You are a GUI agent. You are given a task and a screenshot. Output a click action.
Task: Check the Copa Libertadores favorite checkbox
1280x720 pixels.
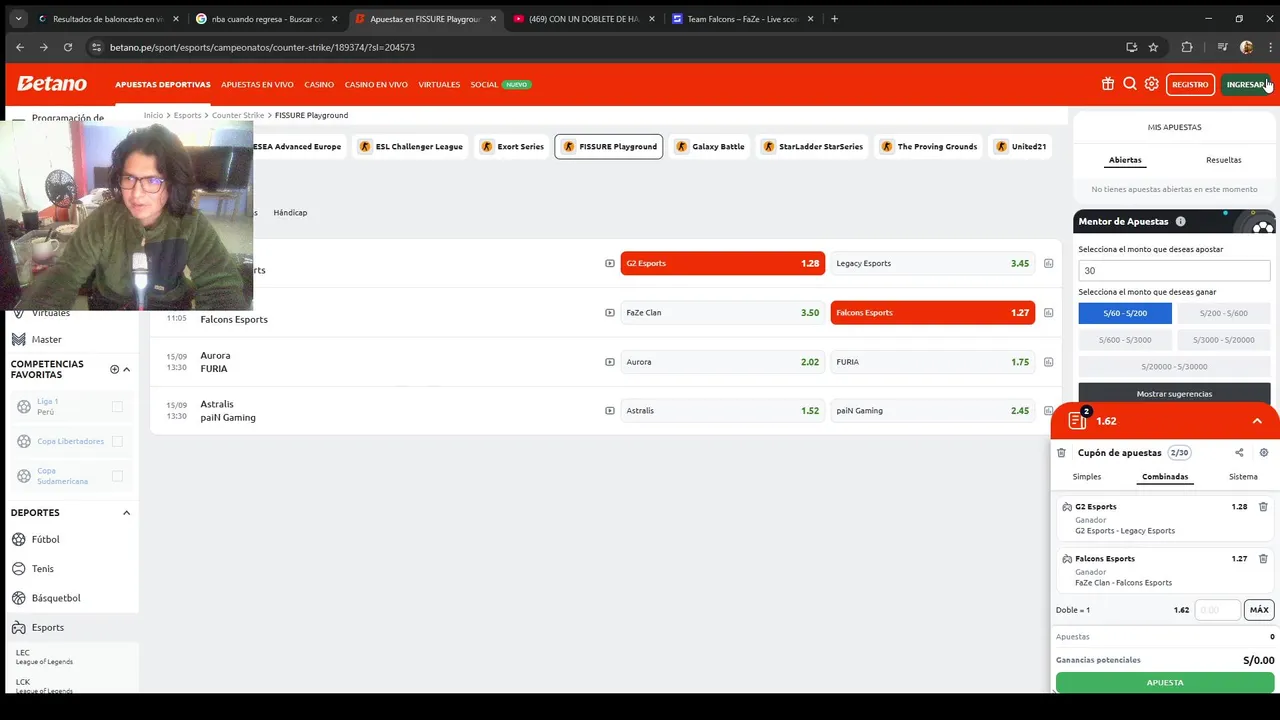[117, 441]
